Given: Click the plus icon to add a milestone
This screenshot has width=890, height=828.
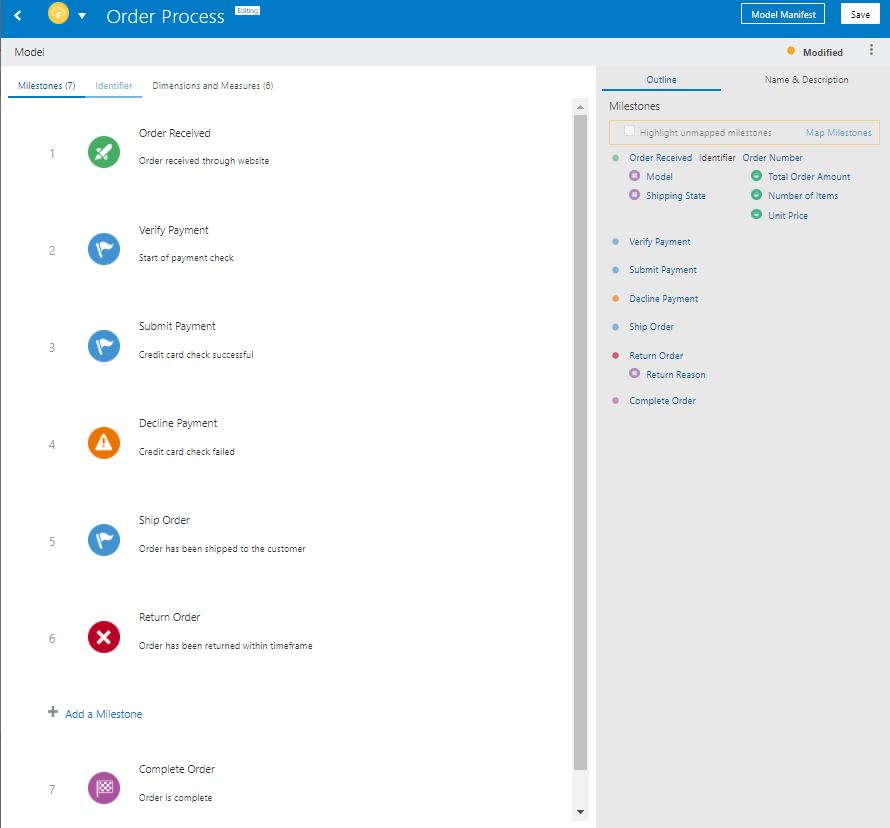Looking at the screenshot, I should [53, 713].
